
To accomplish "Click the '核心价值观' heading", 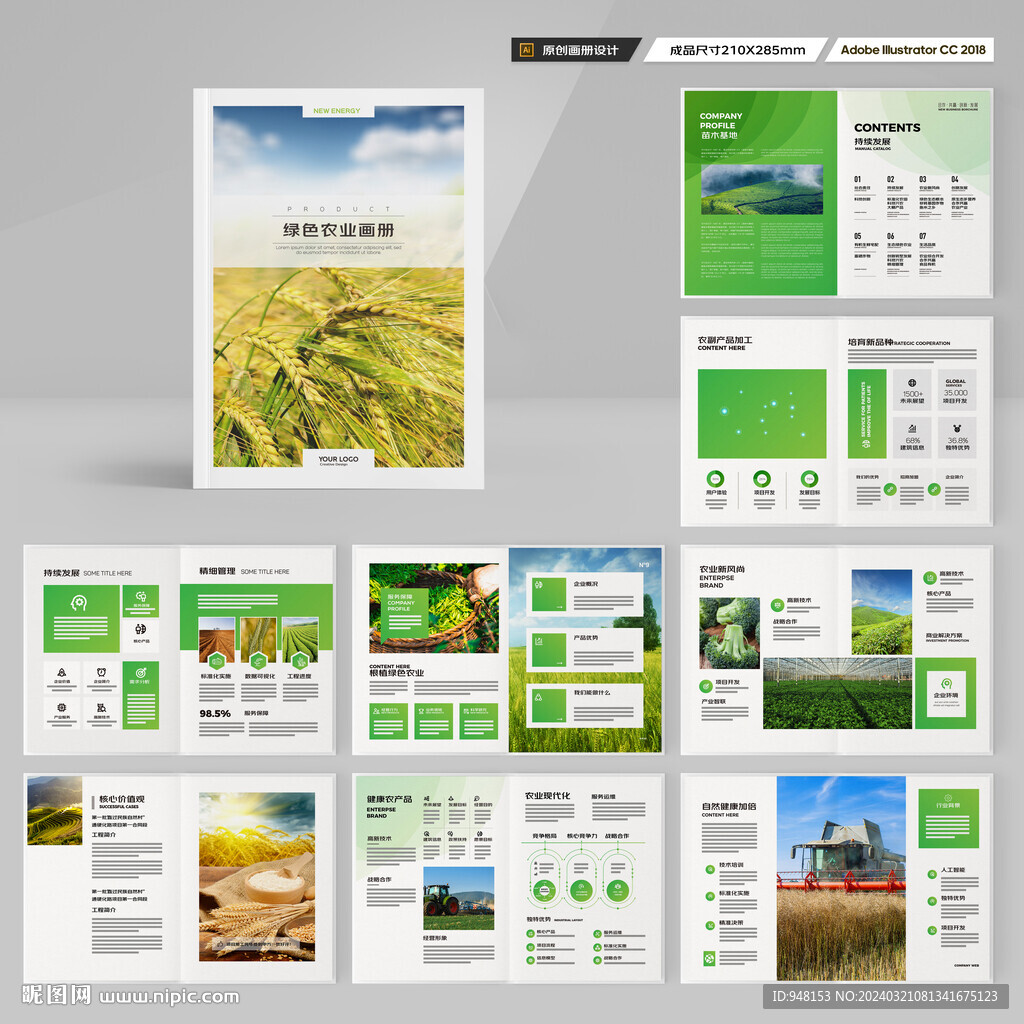I will (121, 799).
